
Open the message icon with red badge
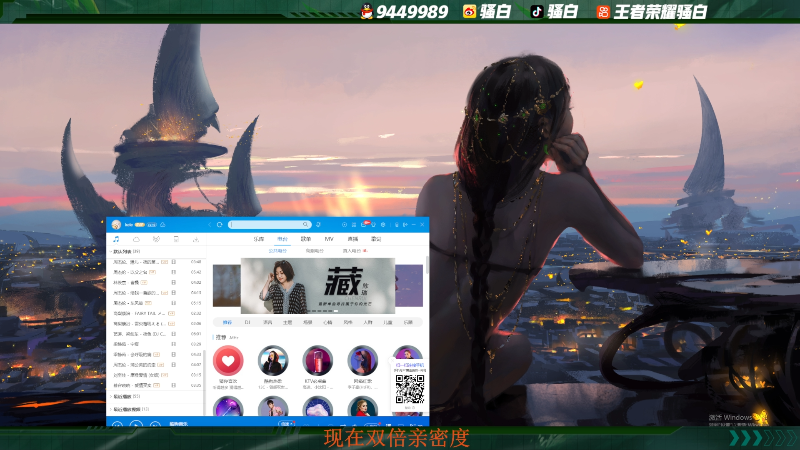[364, 224]
